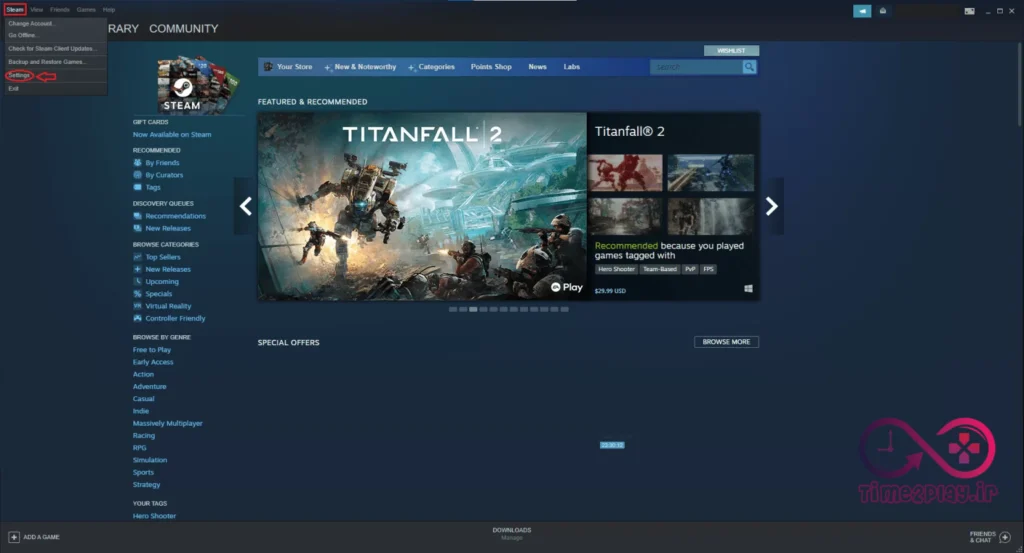Click the Controller Friendly gamepad icon

point(137,319)
